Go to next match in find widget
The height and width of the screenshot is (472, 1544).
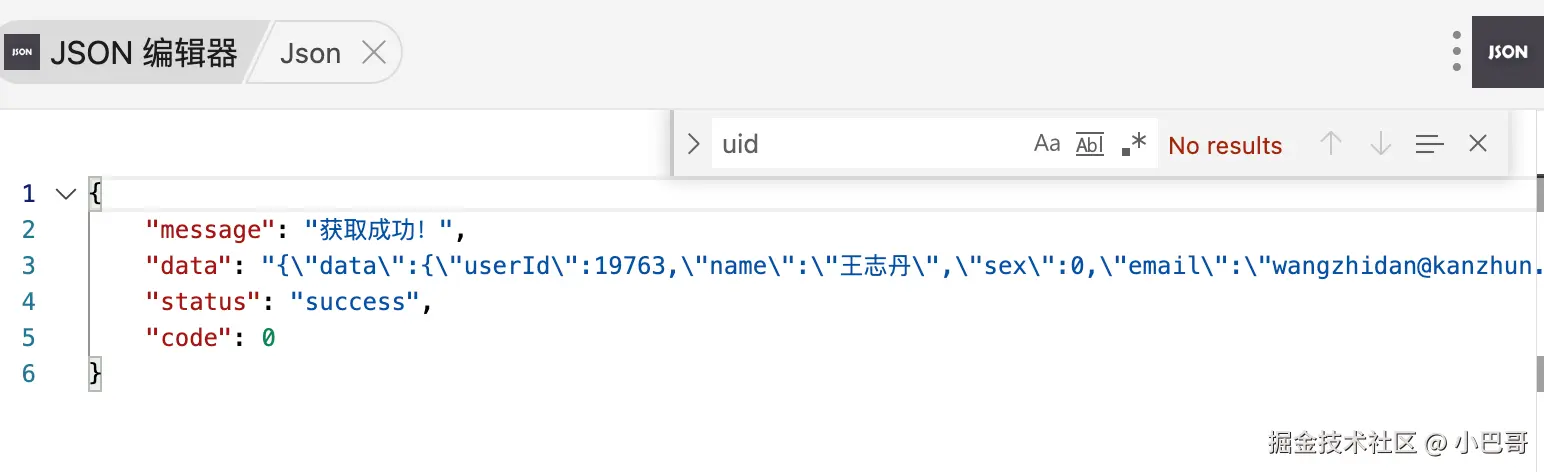[1381, 144]
